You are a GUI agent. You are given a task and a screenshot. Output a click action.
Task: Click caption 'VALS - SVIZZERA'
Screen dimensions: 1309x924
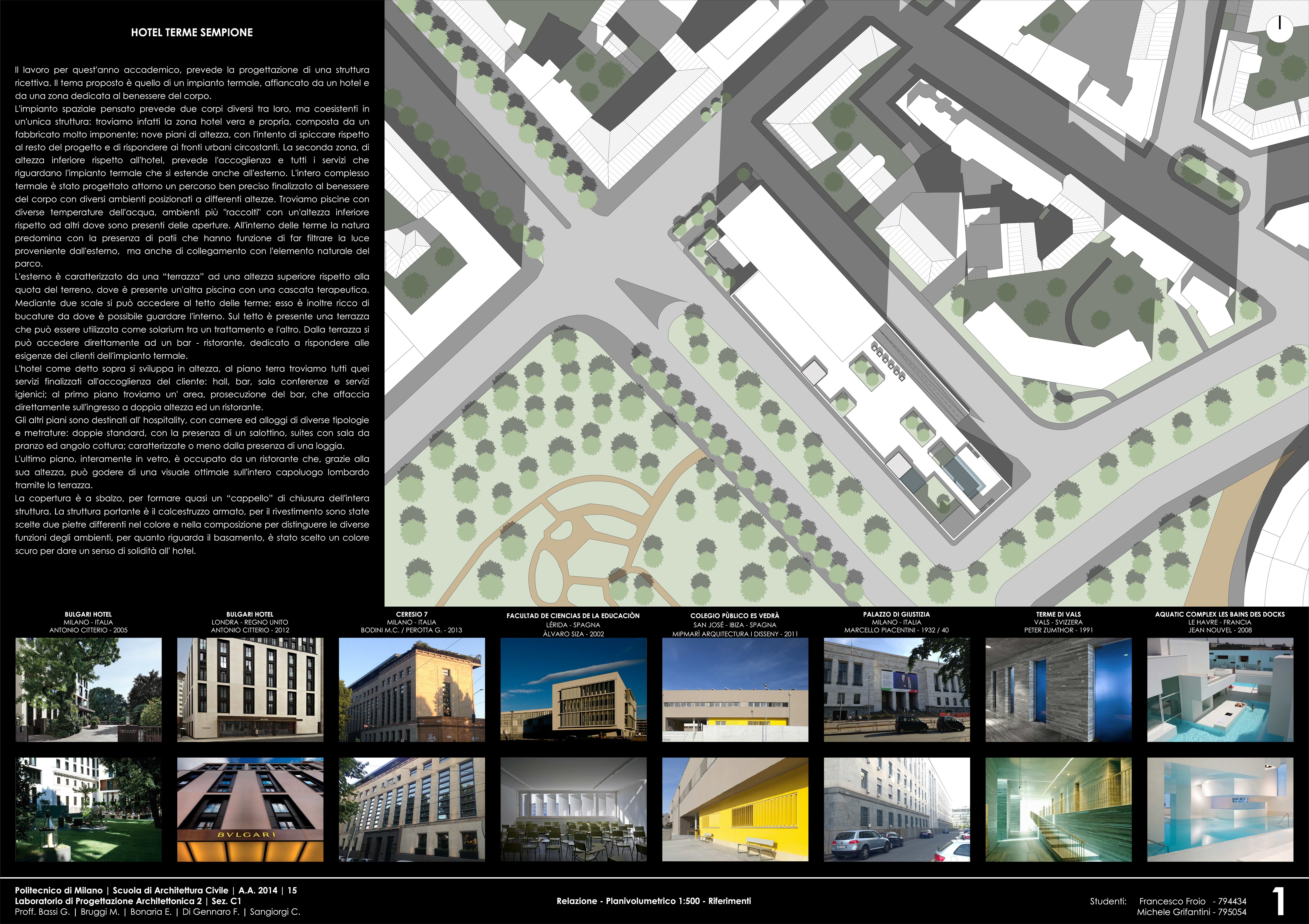pos(1058,622)
